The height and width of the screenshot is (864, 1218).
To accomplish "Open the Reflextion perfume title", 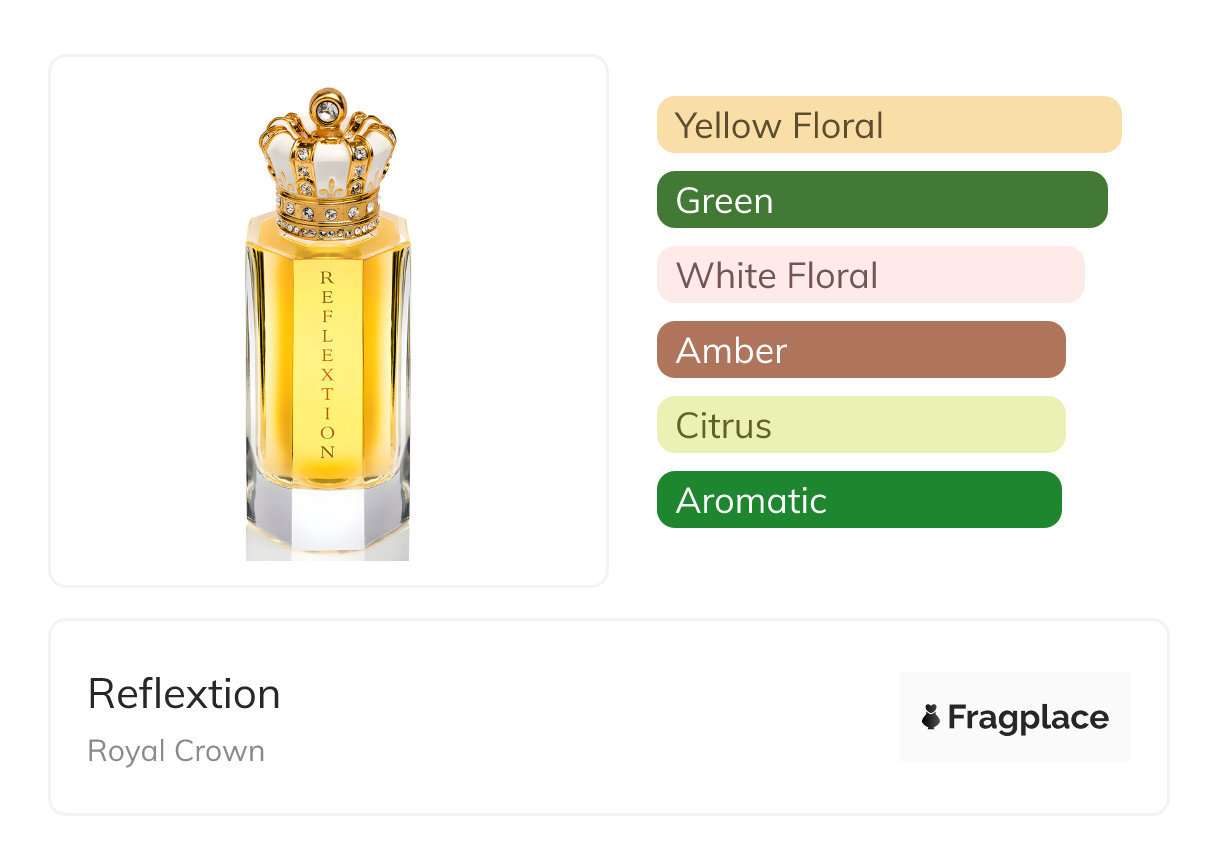I will [184, 694].
